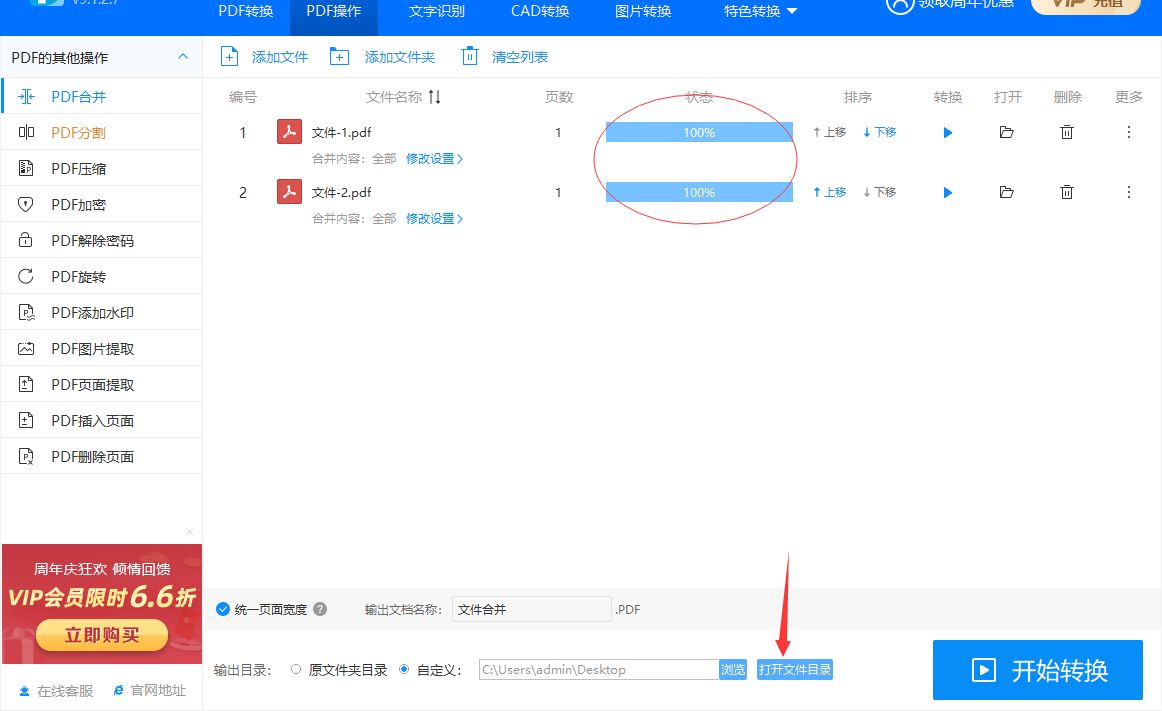Open the 官网地址 link
This screenshot has width=1162, height=711.
pyautogui.click(x=150, y=690)
